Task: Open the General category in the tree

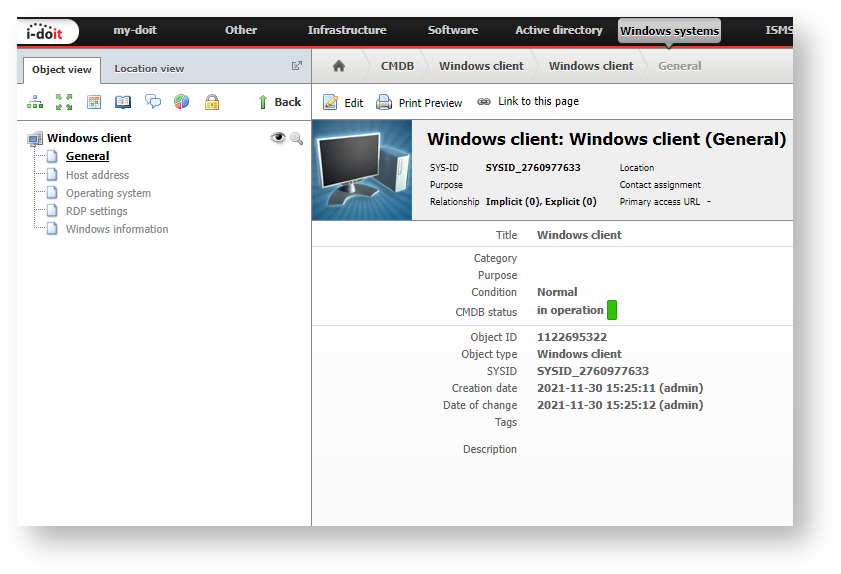Action: pos(87,156)
